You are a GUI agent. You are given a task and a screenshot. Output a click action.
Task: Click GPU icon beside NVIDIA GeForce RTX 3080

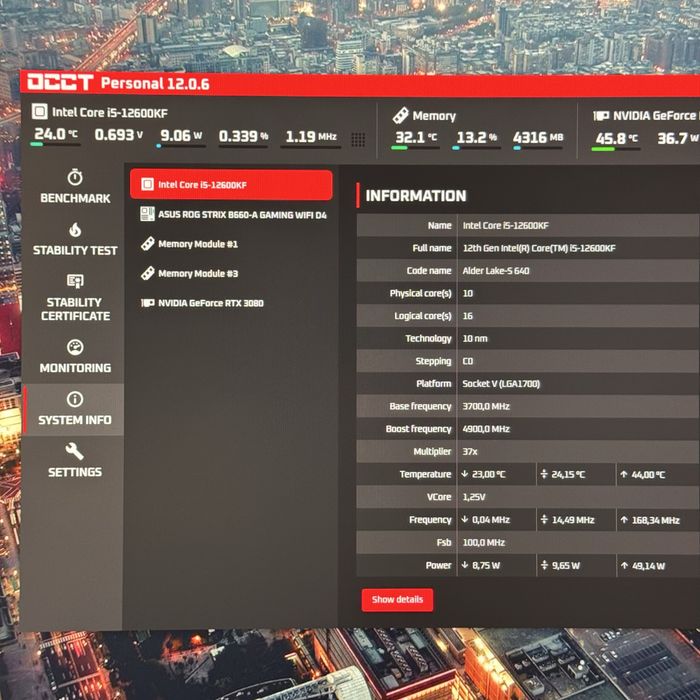point(147,303)
